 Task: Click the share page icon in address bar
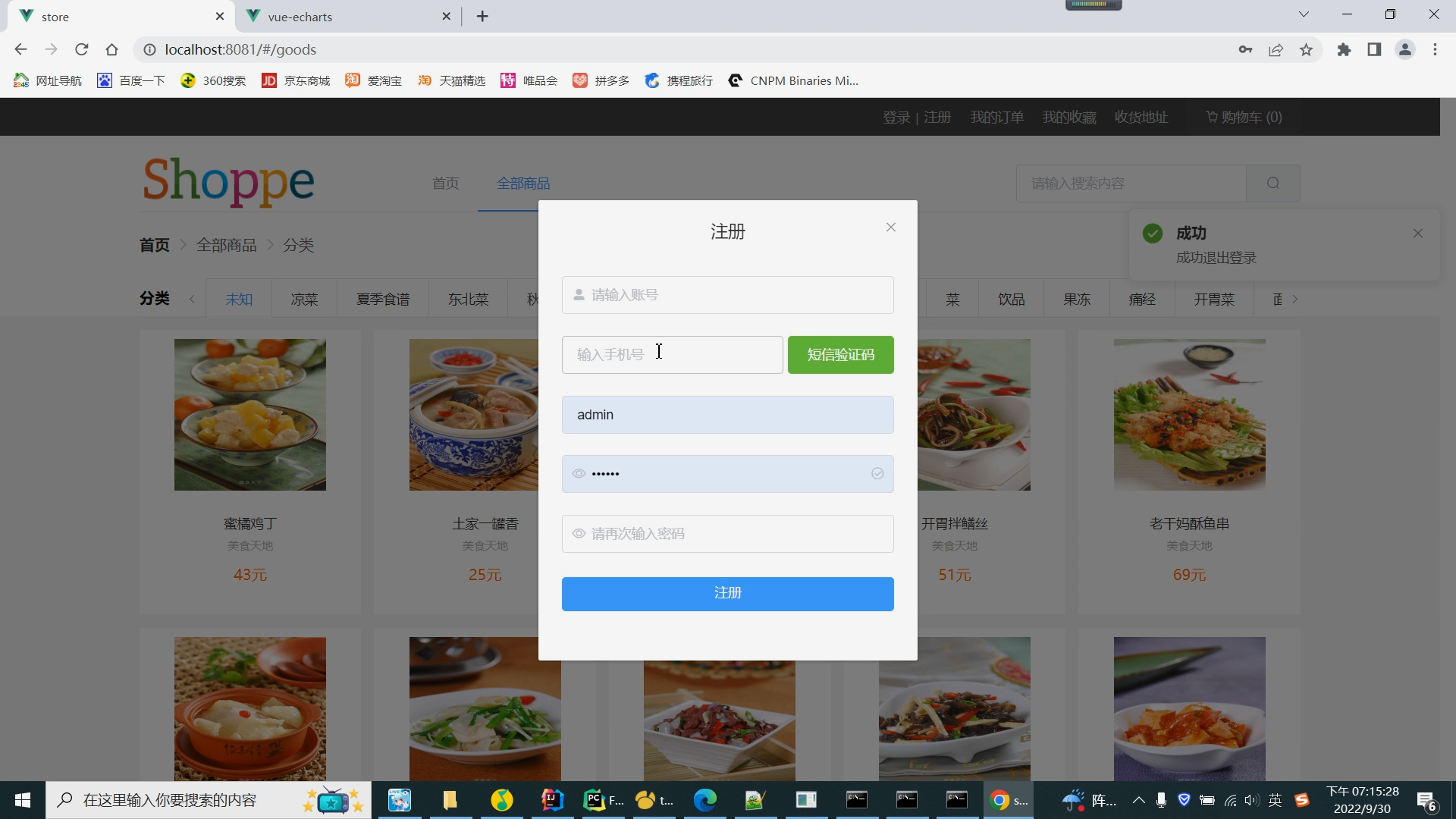click(x=1276, y=50)
